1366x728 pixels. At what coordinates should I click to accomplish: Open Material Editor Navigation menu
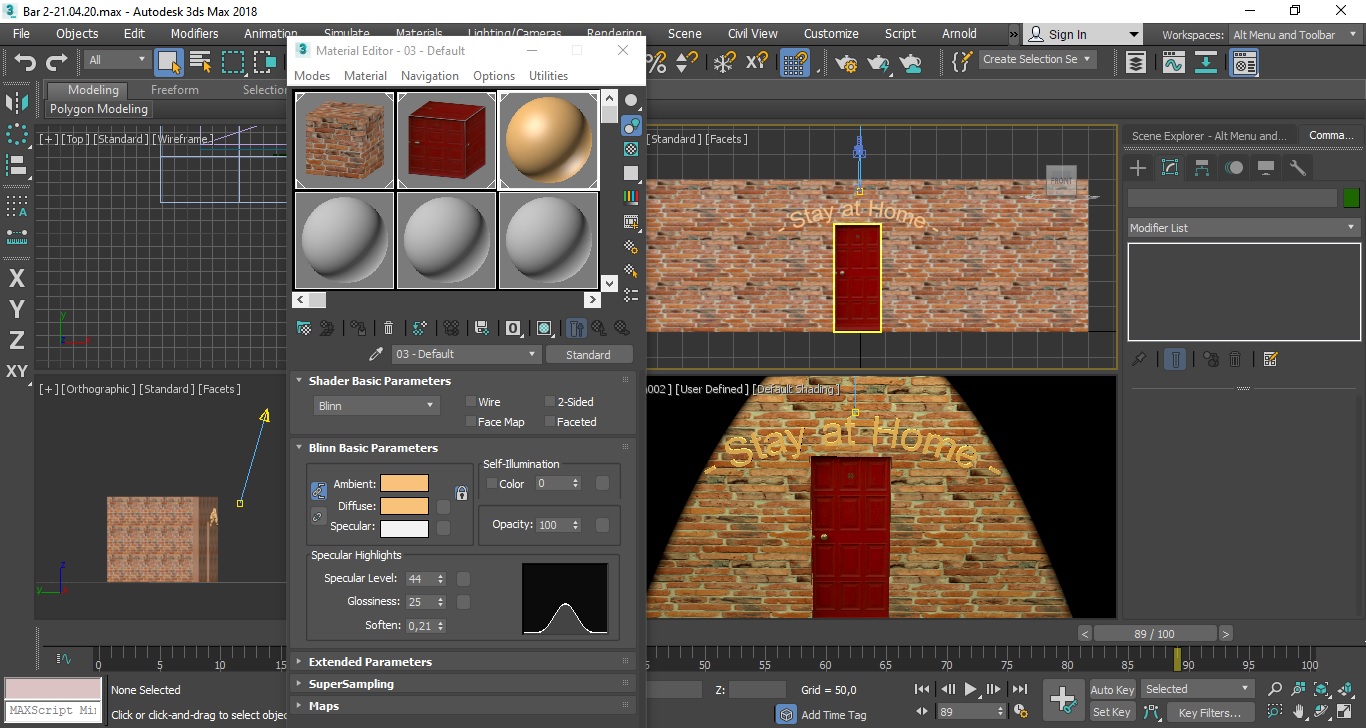[429, 76]
